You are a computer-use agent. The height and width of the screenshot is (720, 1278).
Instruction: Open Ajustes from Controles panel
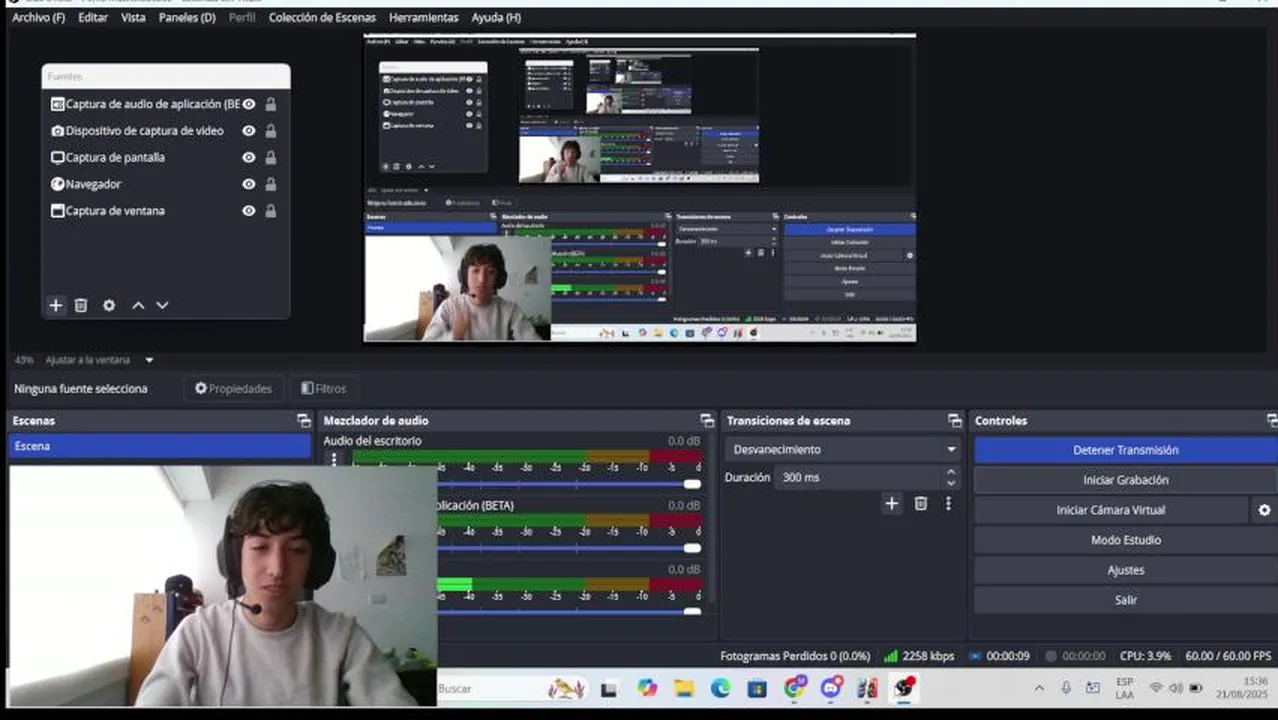pyautogui.click(x=1125, y=570)
